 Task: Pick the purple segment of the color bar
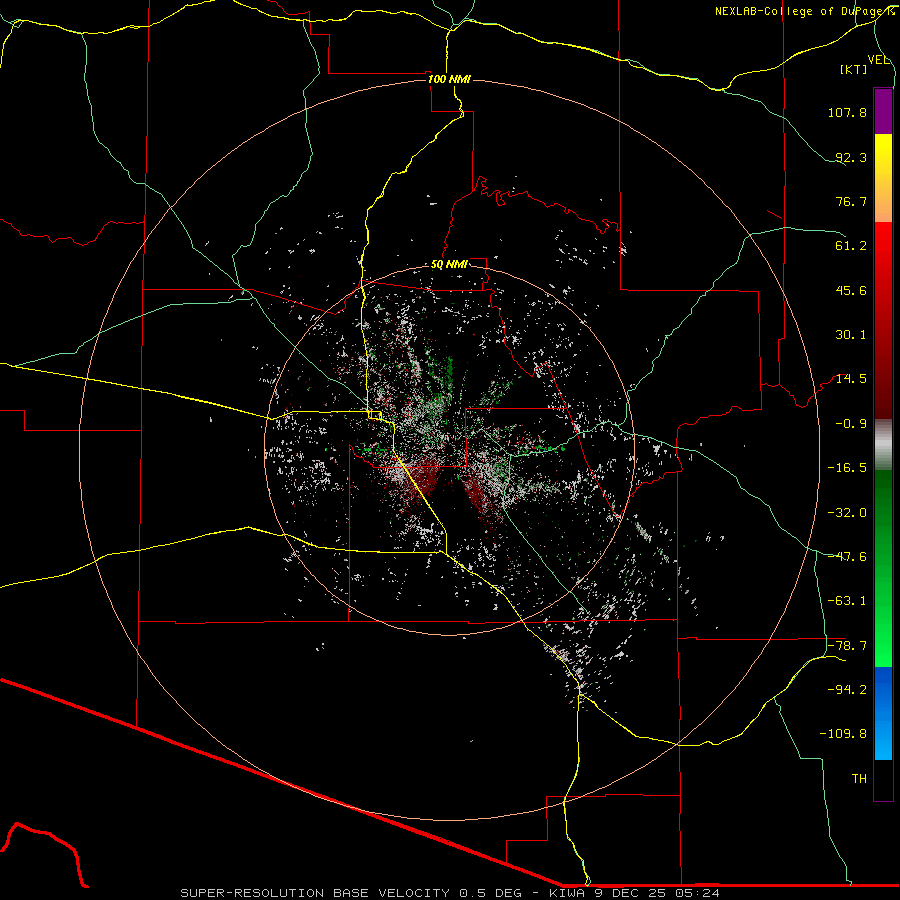pyautogui.click(x=883, y=111)
